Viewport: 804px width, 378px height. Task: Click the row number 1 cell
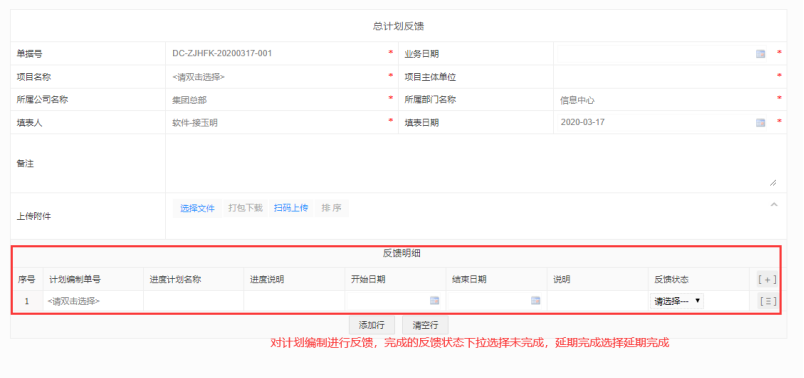(x=27, y=301)
